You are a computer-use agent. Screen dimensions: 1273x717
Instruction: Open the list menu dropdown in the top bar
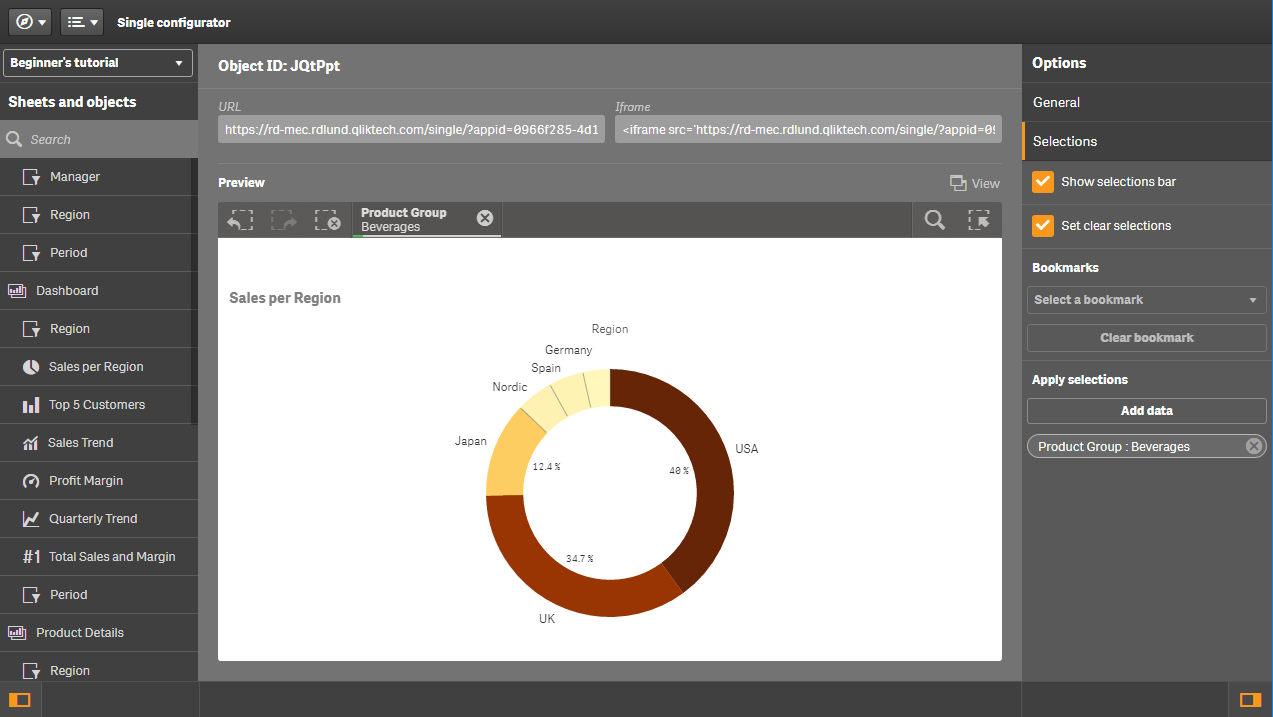coord(81,21)
